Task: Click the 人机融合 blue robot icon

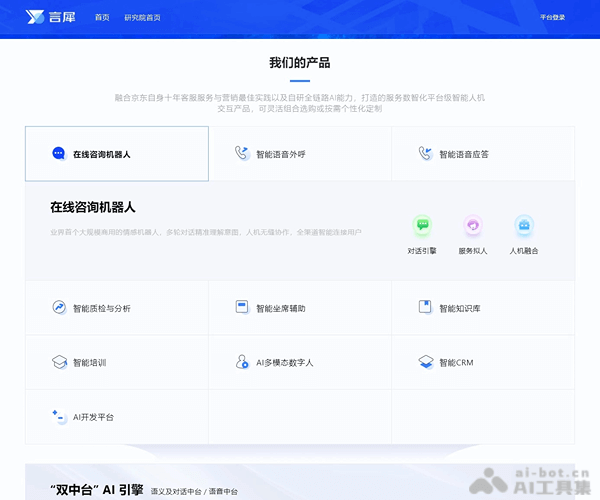Action: [524, 226]
